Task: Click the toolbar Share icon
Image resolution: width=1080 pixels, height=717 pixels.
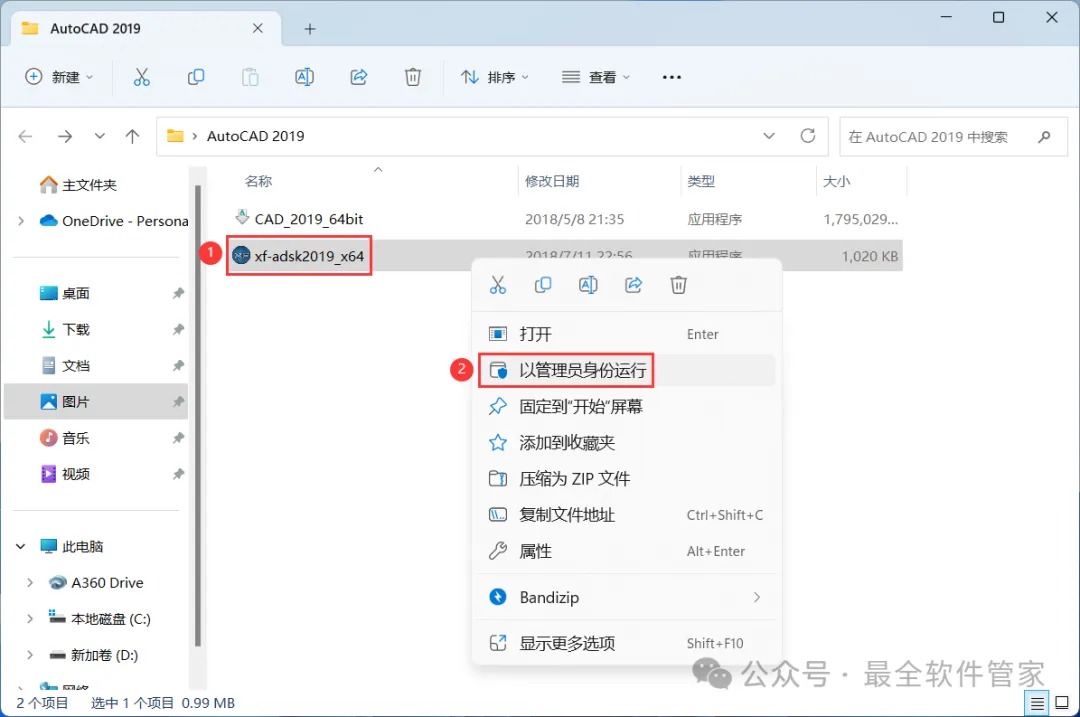Action: pos(359,77)
